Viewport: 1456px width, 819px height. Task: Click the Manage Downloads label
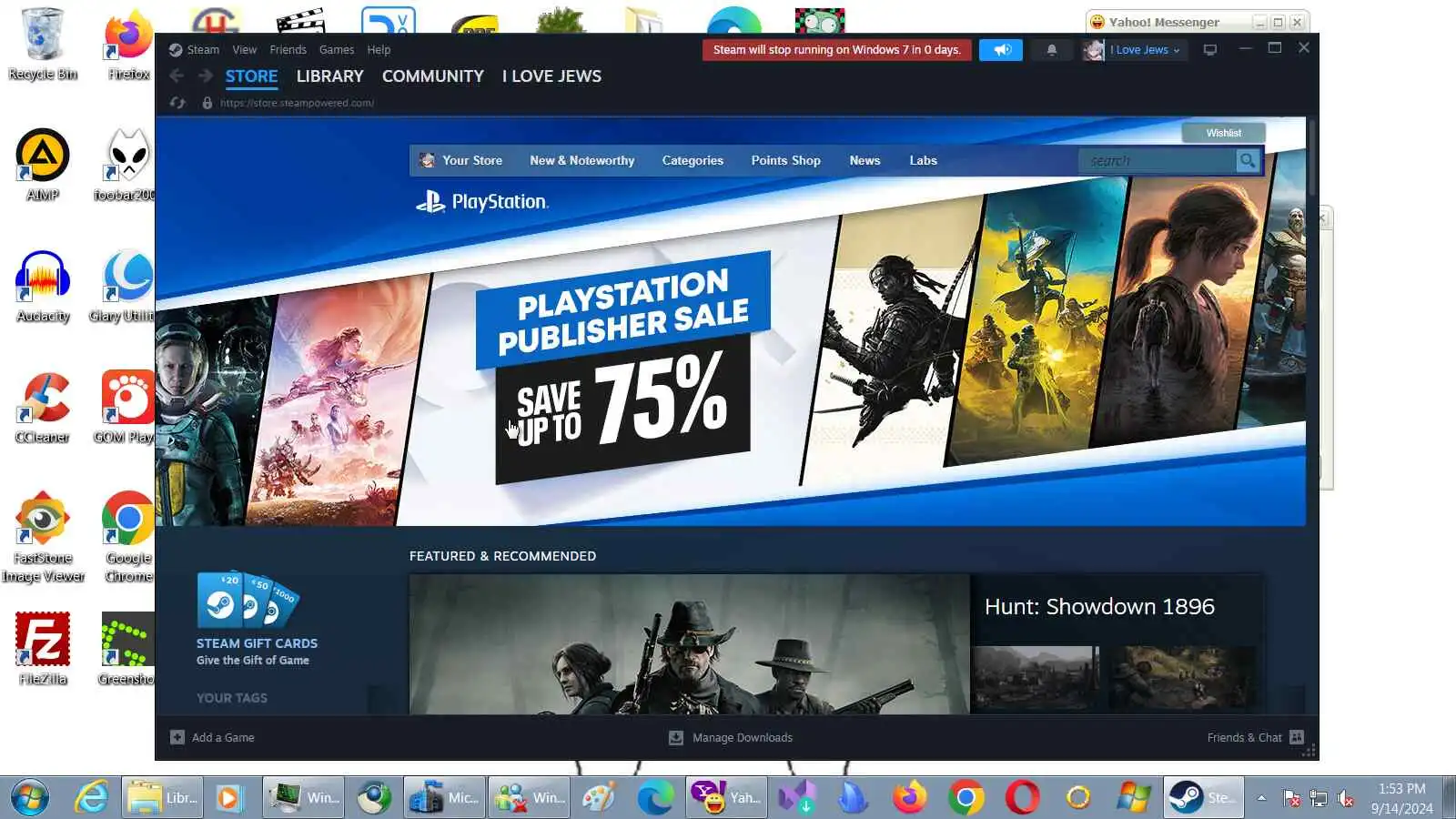click(743, 737)
